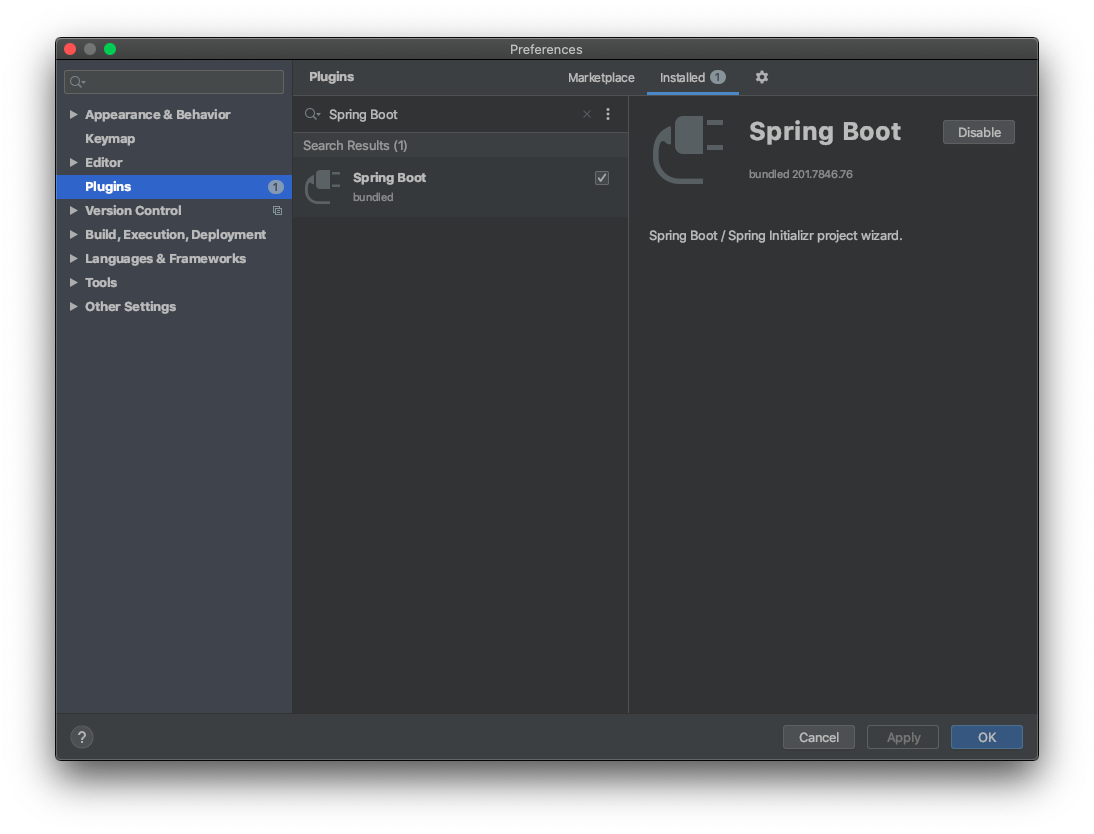Click the Installed tab update count badge
This screenshot has height=834, width=1094.
(718, 77)
